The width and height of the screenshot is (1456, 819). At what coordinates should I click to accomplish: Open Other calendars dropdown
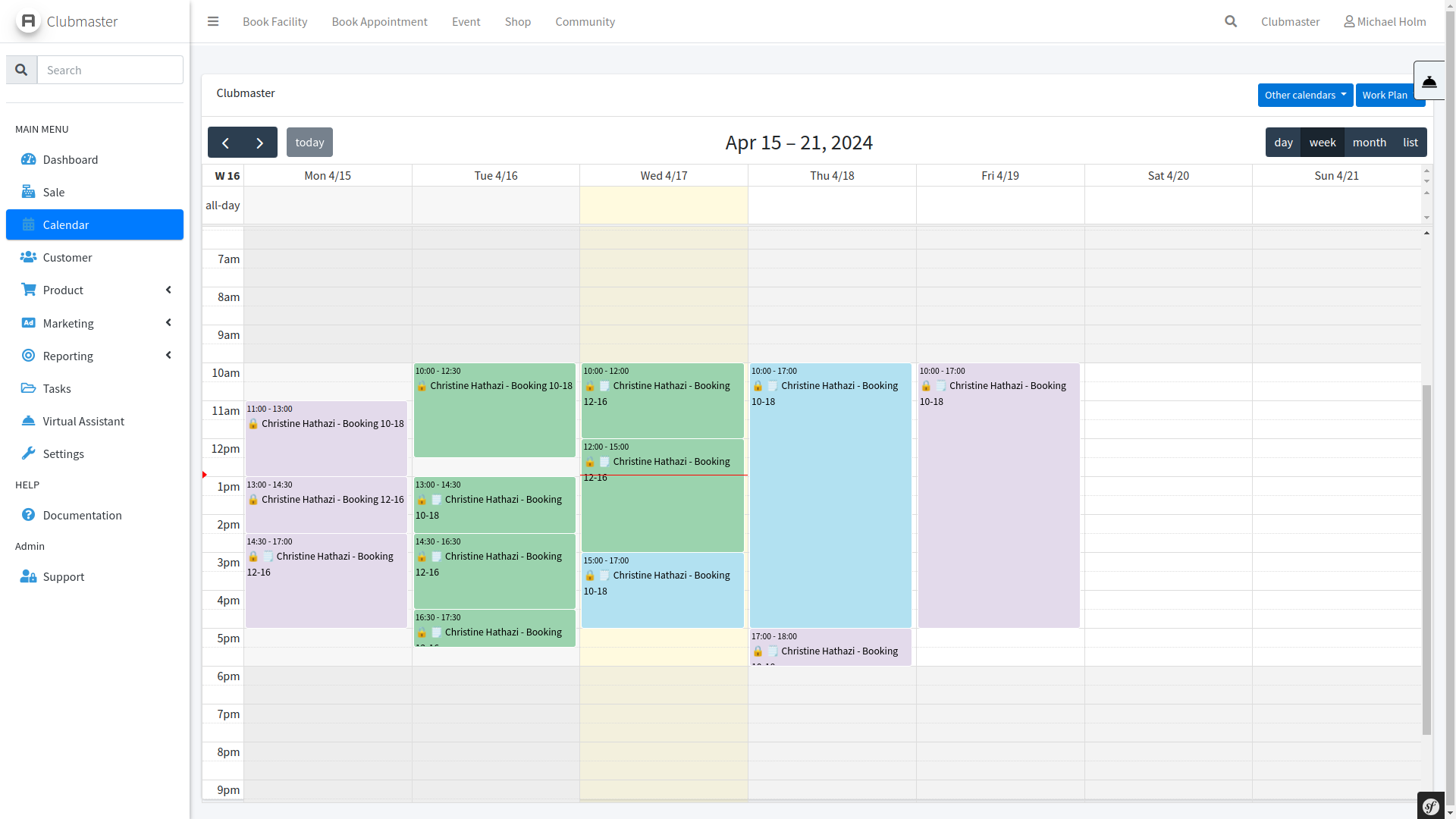coord(1304,95)
